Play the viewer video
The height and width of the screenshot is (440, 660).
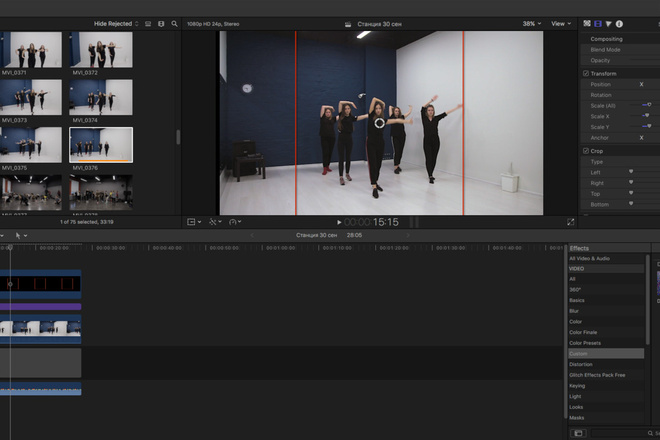(x=339, y=222)
